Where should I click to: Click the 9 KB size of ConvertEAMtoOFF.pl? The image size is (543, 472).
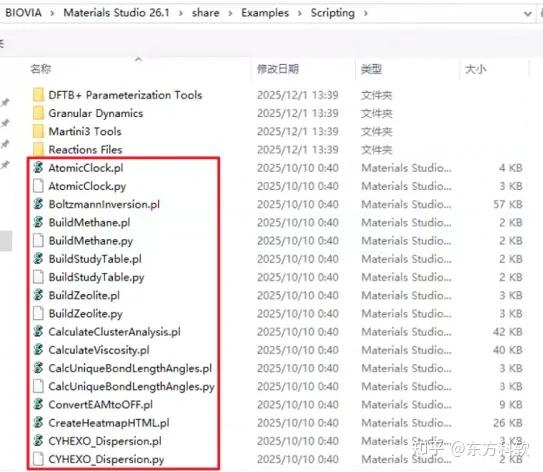pyautogui.click(x=511, y=404)
